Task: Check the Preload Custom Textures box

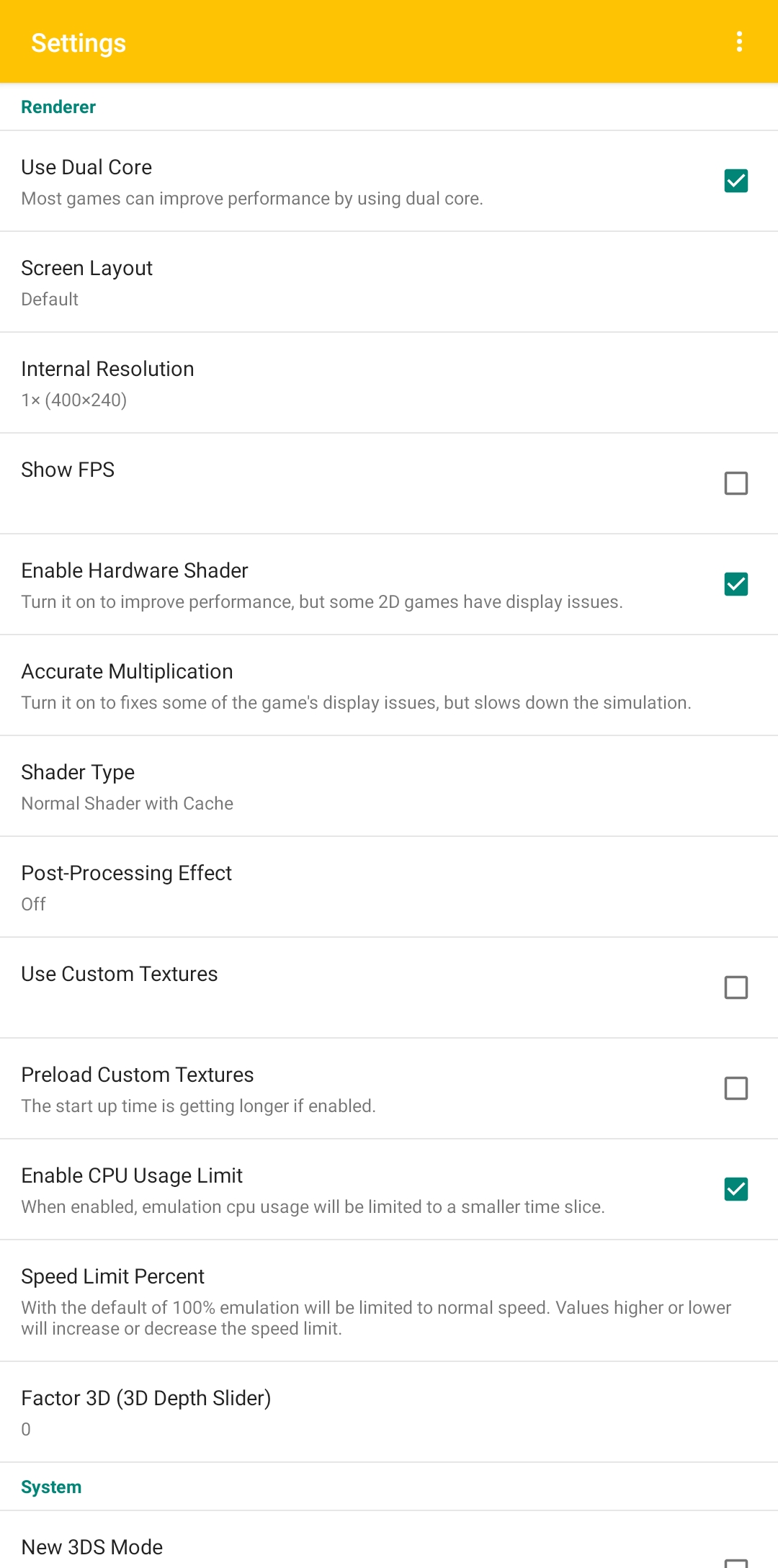Action: pyautogui.click(x=735, y=1088)
